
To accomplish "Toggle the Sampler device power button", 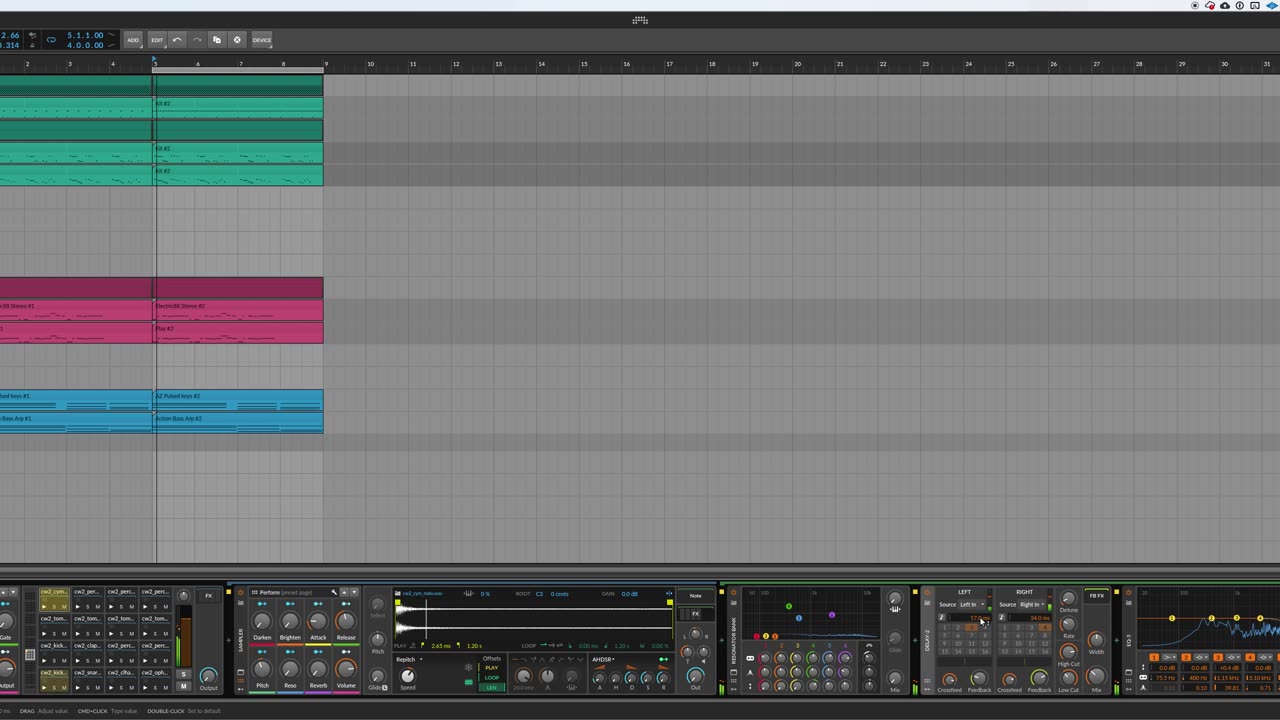I will tap(241, 592).
